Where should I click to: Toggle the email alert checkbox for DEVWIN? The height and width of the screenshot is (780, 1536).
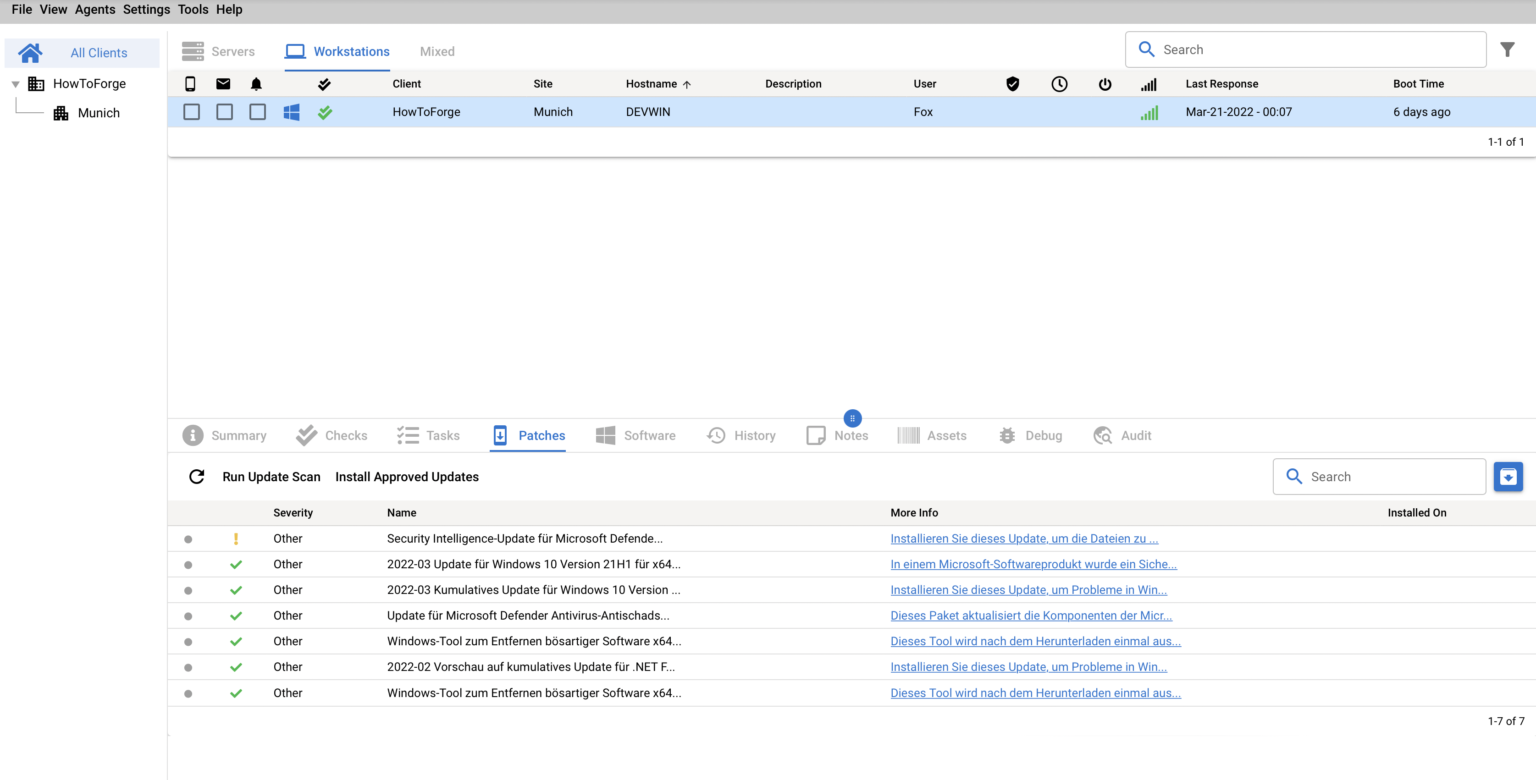point(224,112)
